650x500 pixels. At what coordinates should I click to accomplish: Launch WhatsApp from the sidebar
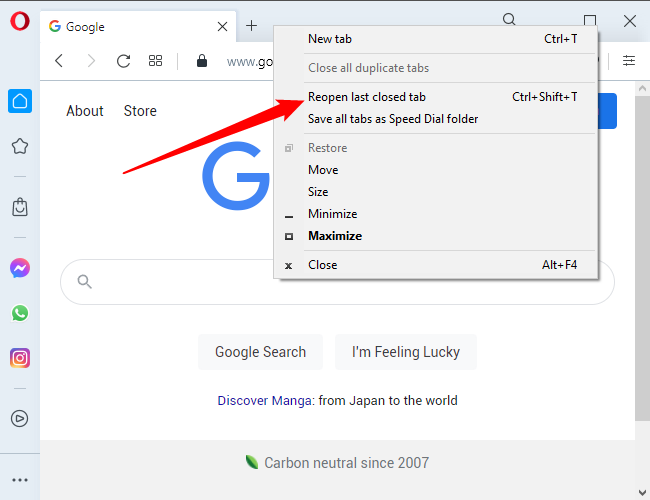click(19, 313)
